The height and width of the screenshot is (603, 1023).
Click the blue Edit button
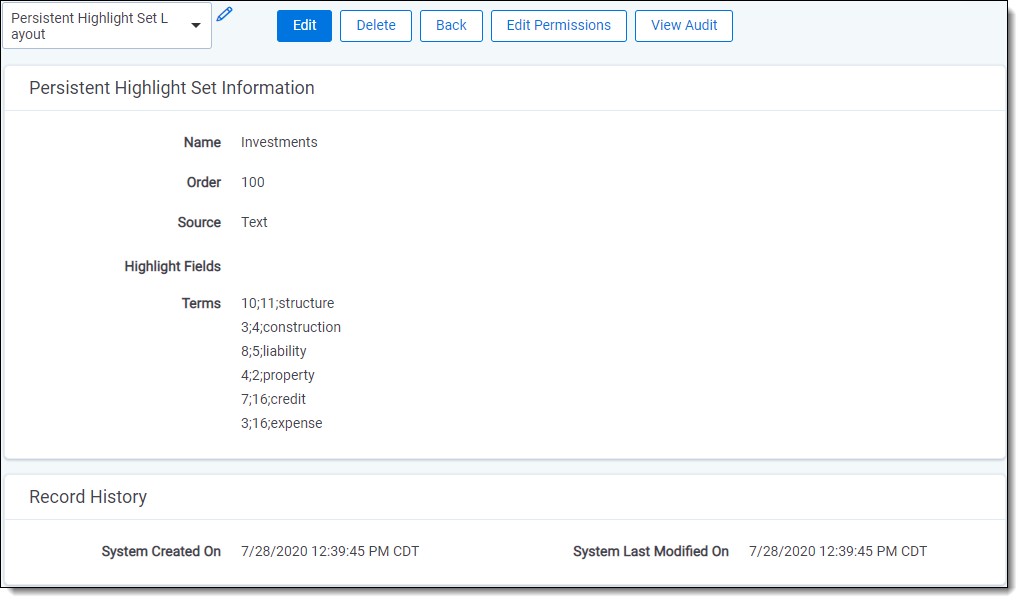tap(304, 26)
